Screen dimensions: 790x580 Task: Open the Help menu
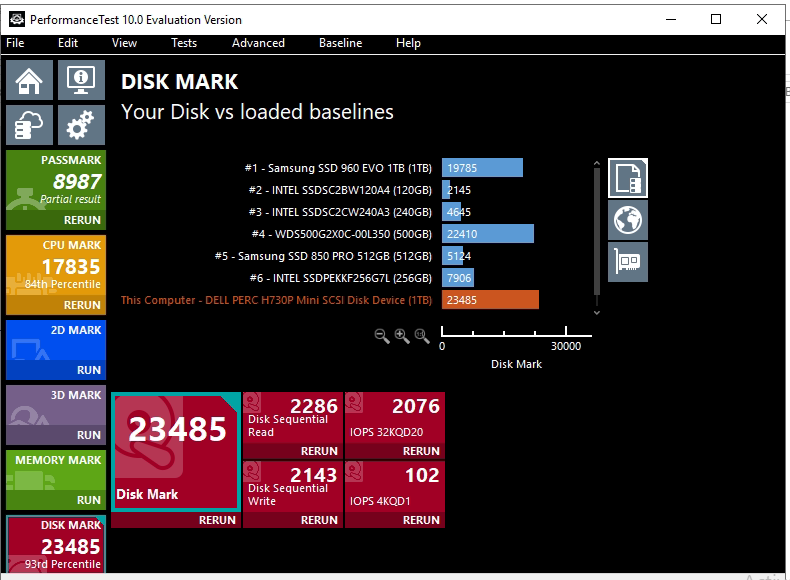(x=408, y=43)
